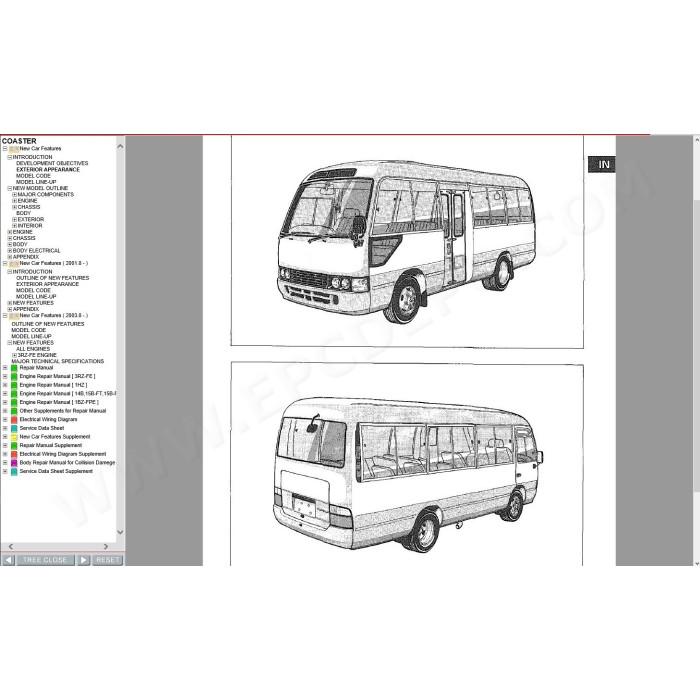The height and width of the screenshot is (700, 700).
Task: Click the purple Body Repair Manual icon
Action: 14,463
